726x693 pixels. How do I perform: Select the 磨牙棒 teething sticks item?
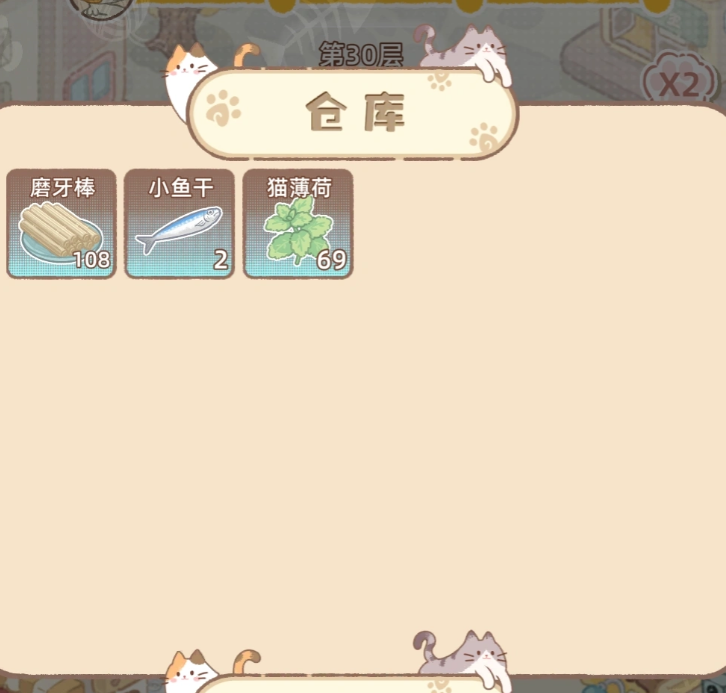(61, 224)
